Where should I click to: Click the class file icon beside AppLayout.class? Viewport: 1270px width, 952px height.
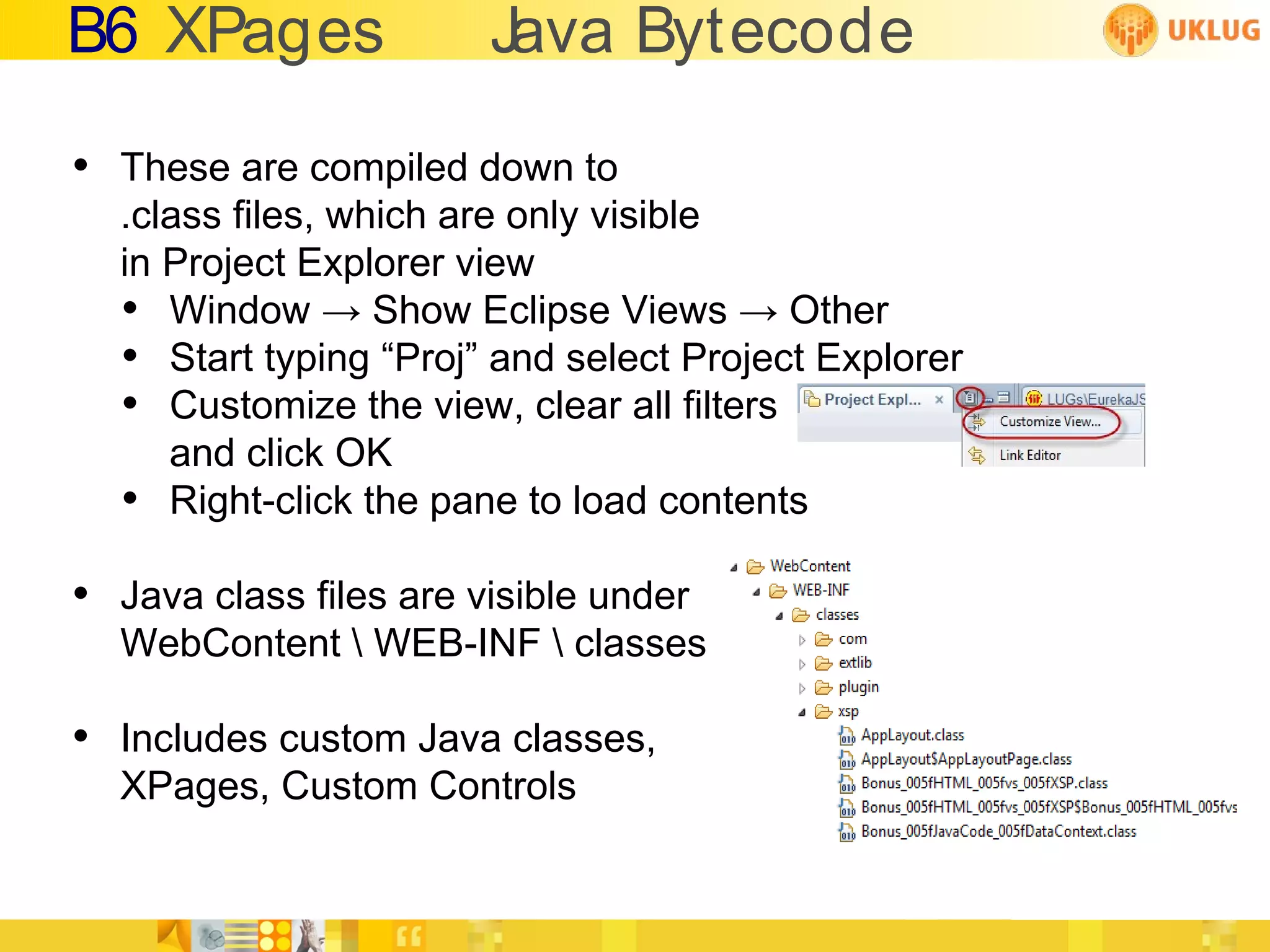click(x=846, y=736)
